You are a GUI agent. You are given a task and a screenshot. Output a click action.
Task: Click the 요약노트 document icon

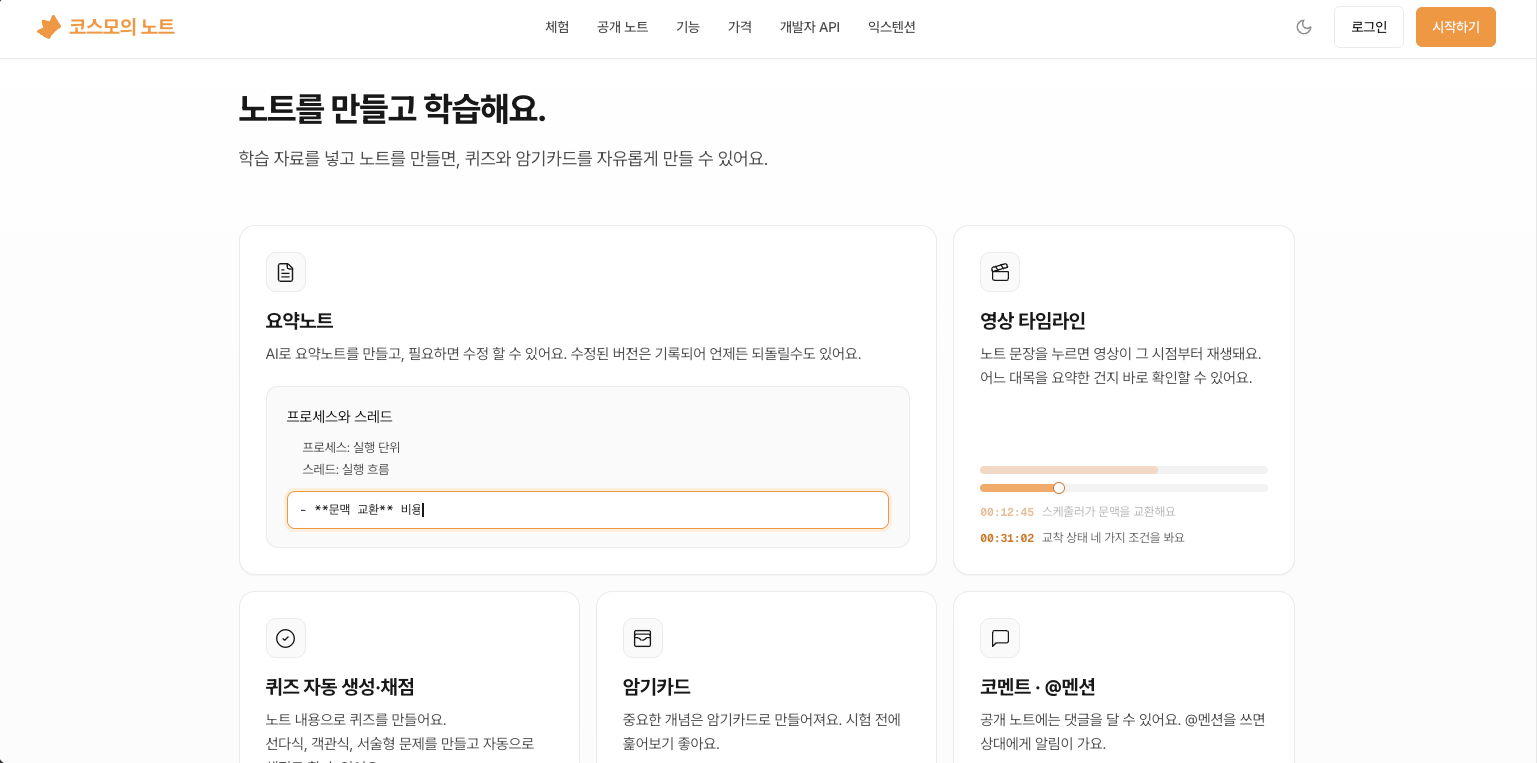286,272
